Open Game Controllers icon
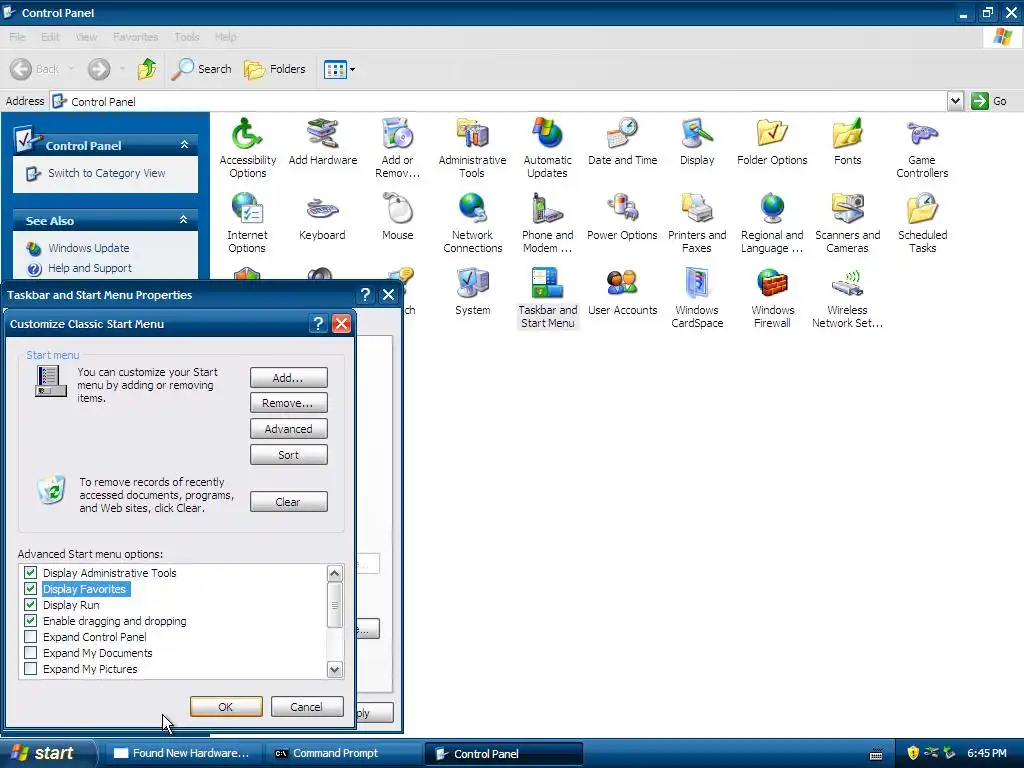 [922, 148]
